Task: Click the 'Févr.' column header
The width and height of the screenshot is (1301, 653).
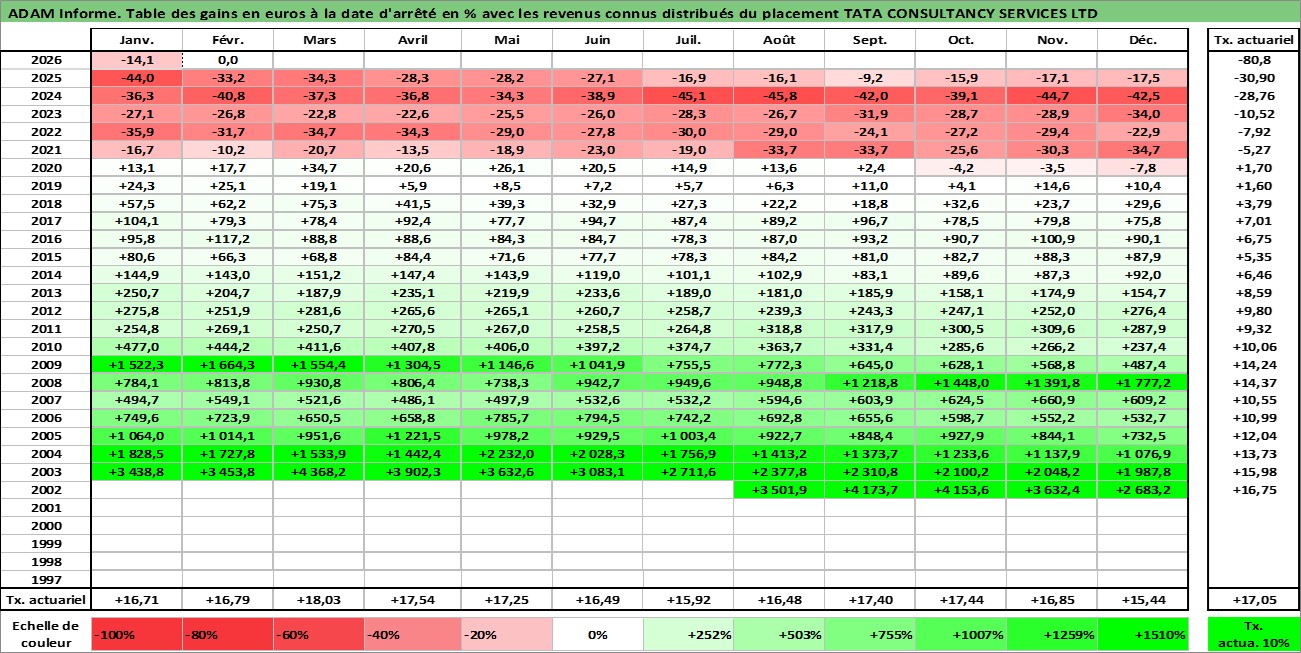Action: [x=228, y=40]
